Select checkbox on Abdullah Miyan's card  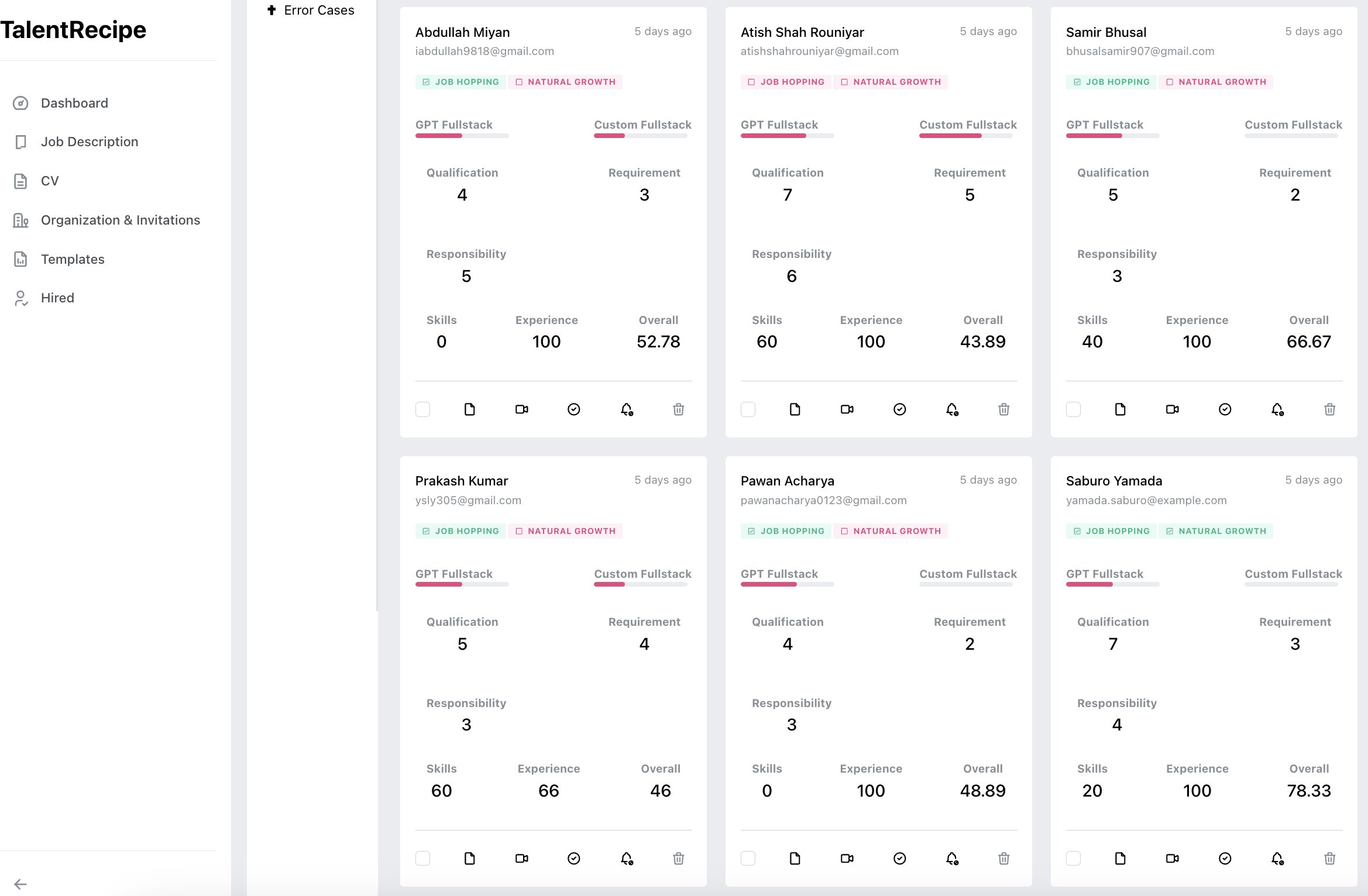coord(422,409)
